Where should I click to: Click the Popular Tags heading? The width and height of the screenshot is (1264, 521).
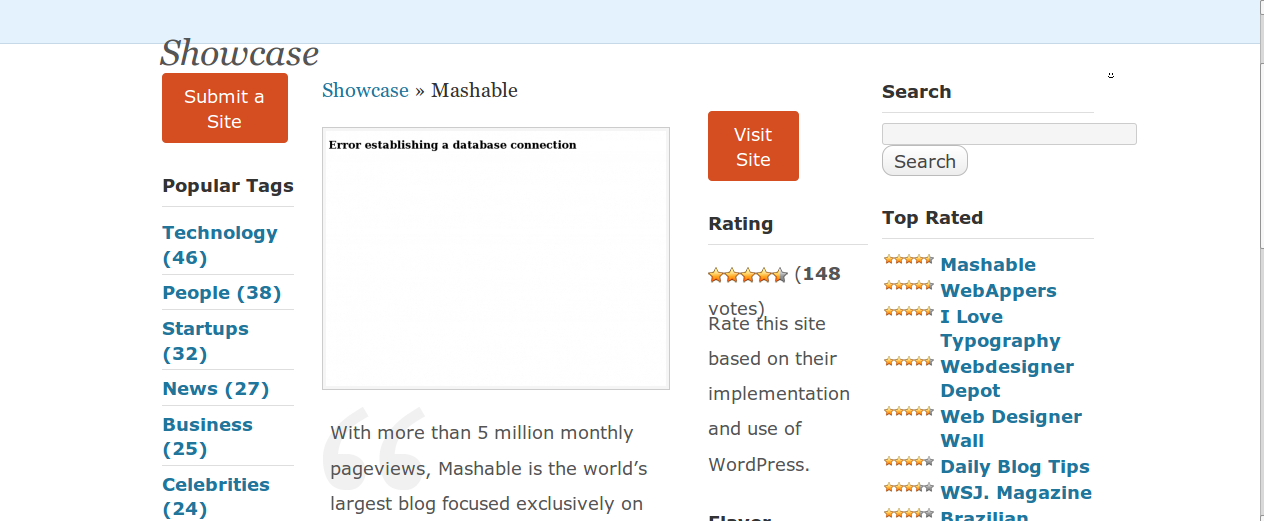(228, 186)
